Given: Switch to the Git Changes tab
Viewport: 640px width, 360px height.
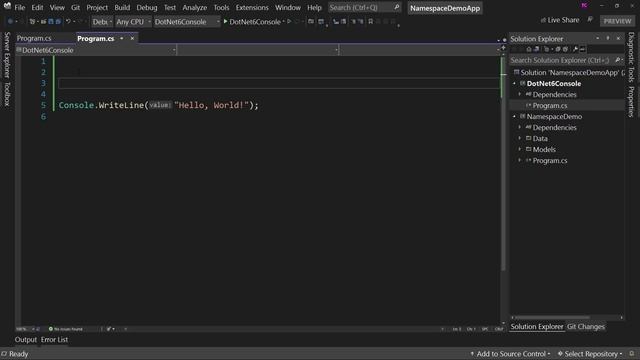Looking at the screenshot, I should coord(586,327).
